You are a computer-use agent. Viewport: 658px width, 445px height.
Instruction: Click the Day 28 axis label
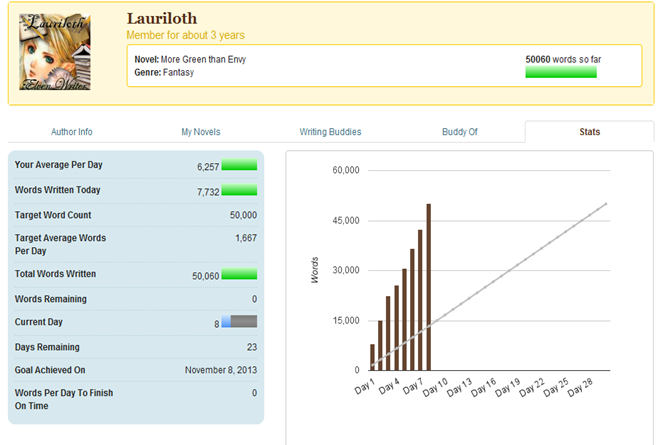point(580,389)
